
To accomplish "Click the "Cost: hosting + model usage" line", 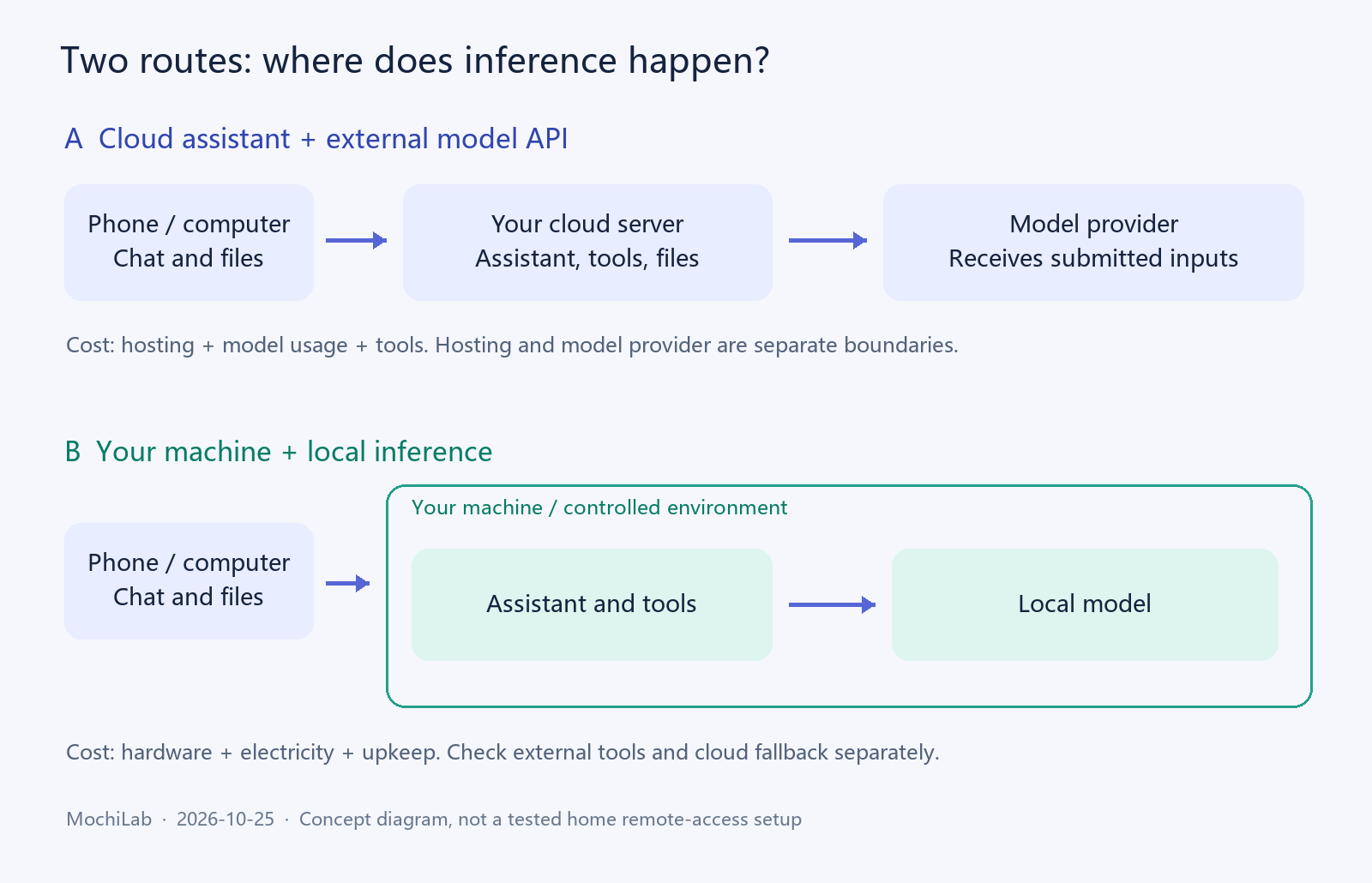I will click(x=512, y=345).
